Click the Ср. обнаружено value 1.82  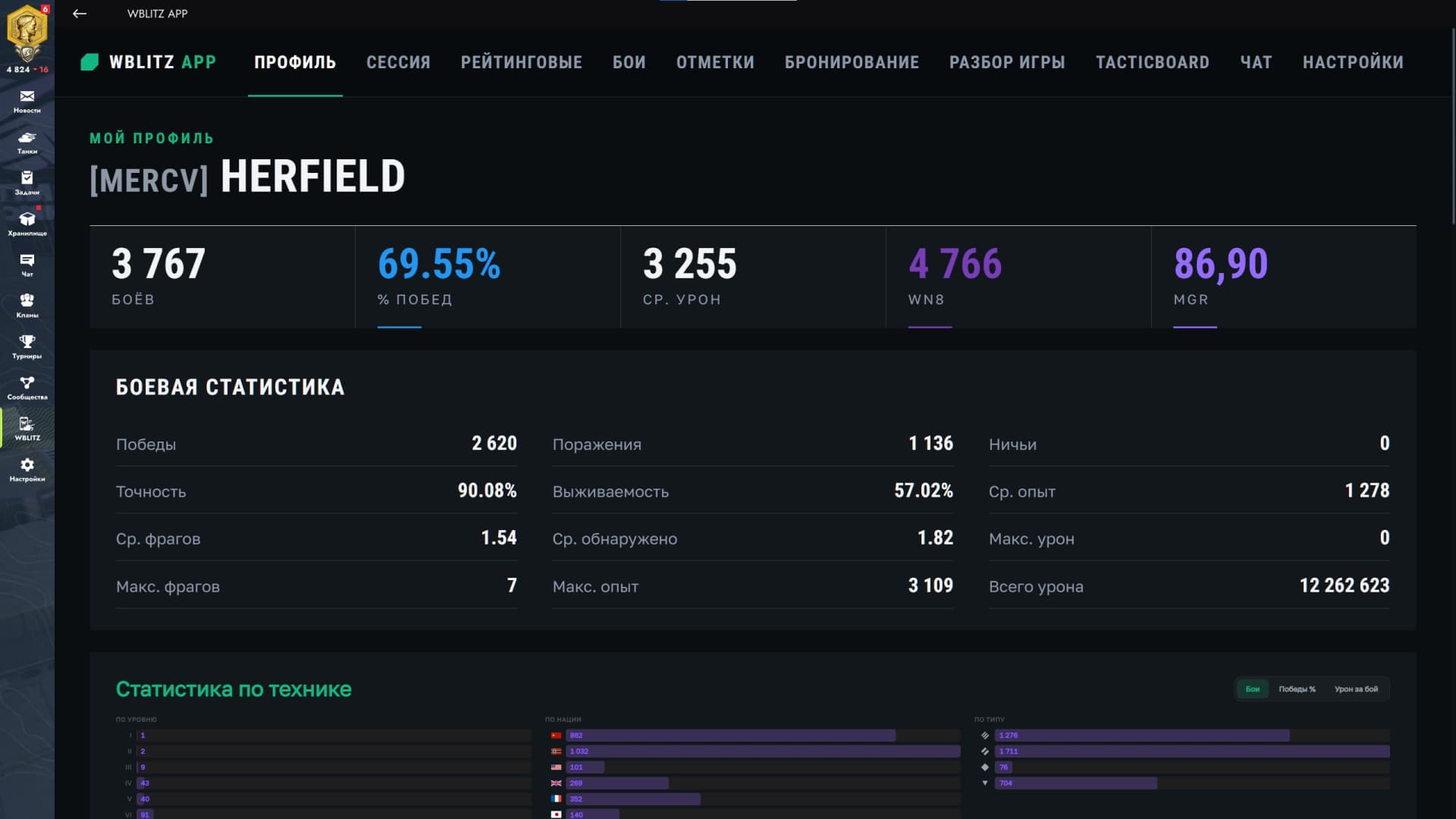(936, 538)
